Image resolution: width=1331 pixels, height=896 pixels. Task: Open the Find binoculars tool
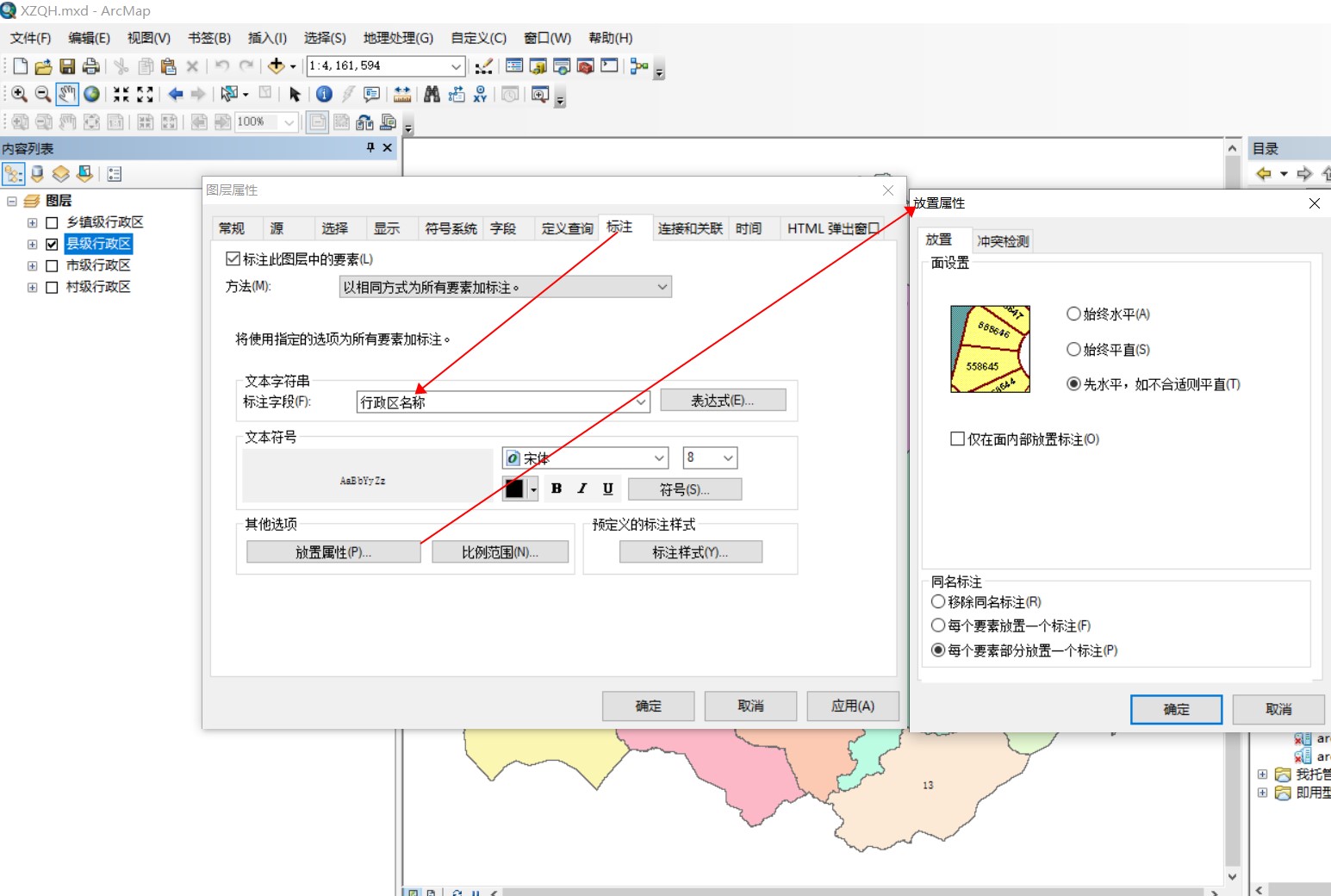[x=431, y=94]
